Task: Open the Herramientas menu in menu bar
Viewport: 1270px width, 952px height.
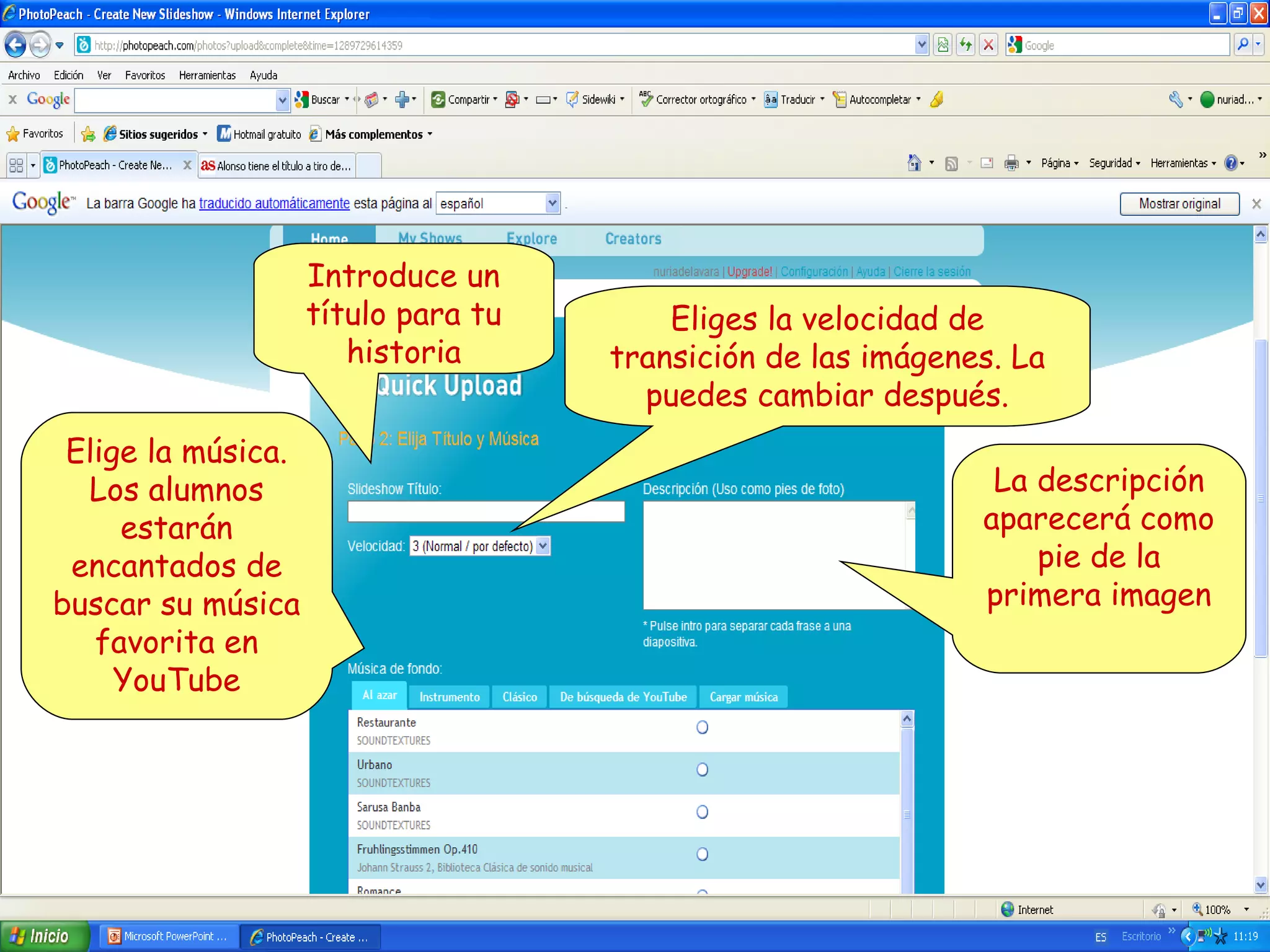Action: click(207, 75)
